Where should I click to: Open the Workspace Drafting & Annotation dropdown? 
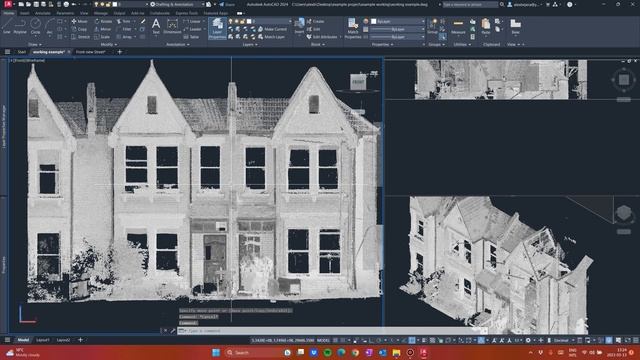[x=177, y=4]
